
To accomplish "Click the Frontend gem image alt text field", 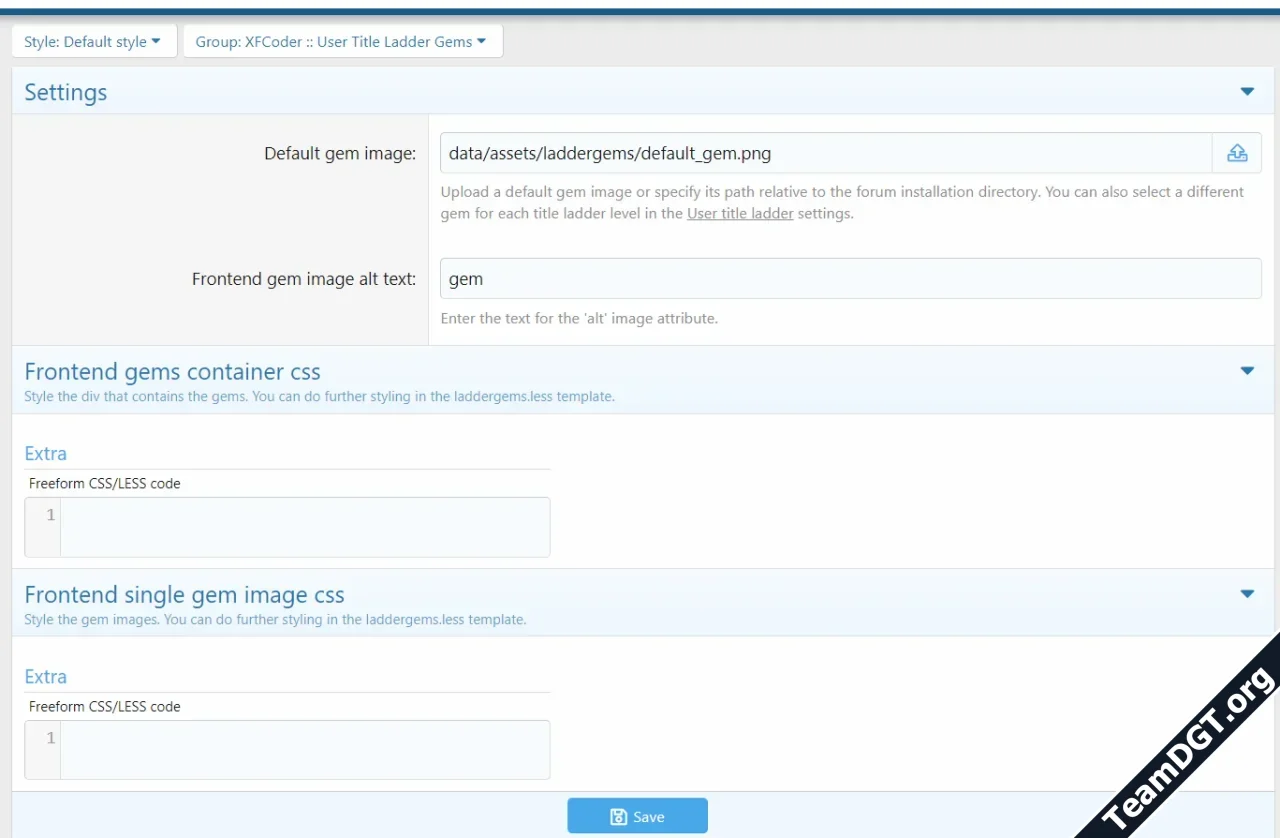I will pos(851,279).
